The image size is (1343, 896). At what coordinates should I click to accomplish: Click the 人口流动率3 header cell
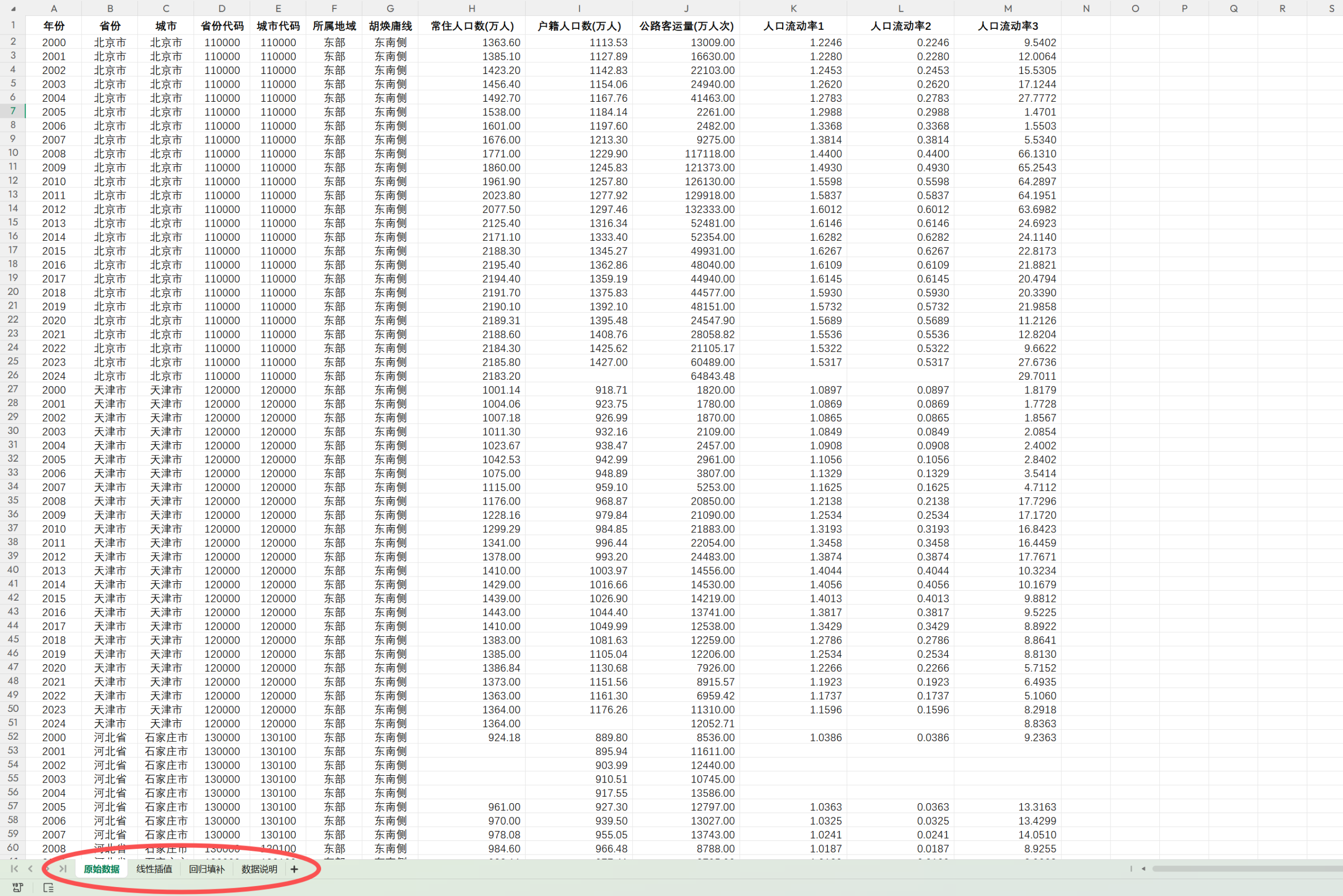click(1008, 26)
